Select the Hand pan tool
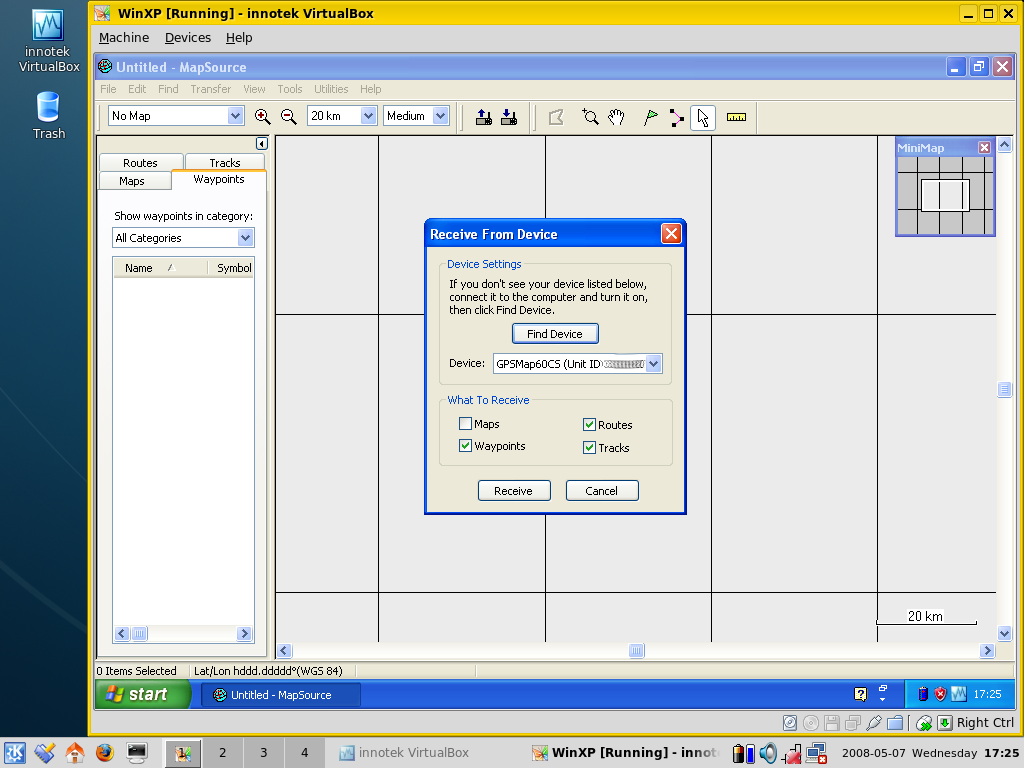The width and height of the screenshot is (1024, 768). (x=616, y=117)
